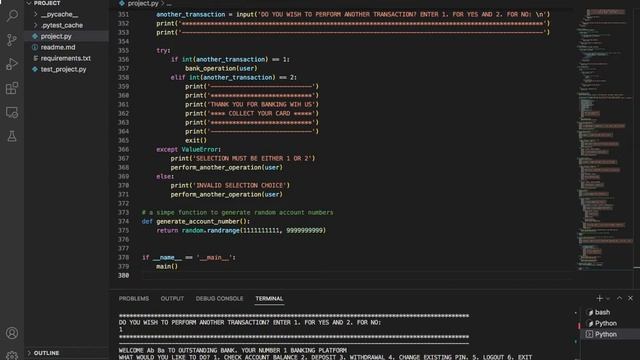The image size is (640, 360).
Task: Open the Testing flask view
Action: tap(12, 136)
